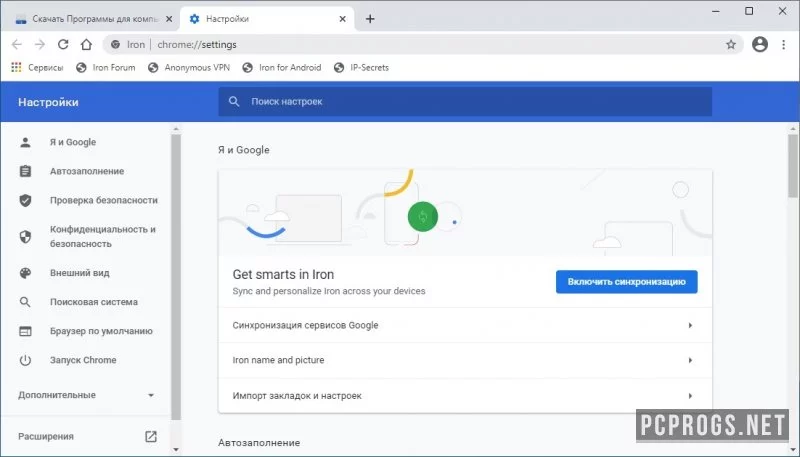Click the back navigation arrow

pos(17,45)
